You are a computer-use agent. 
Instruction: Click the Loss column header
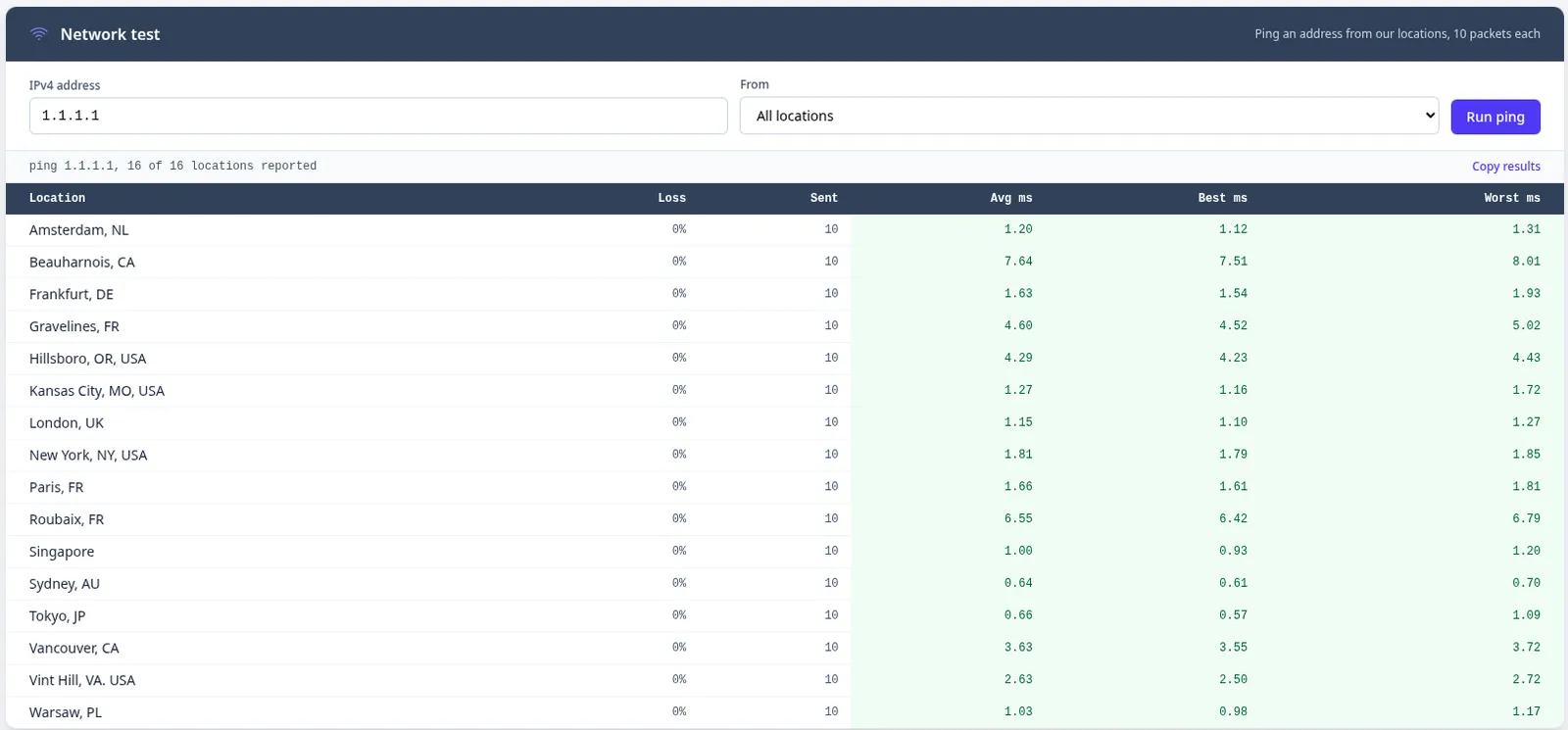[x=671, y=198]
